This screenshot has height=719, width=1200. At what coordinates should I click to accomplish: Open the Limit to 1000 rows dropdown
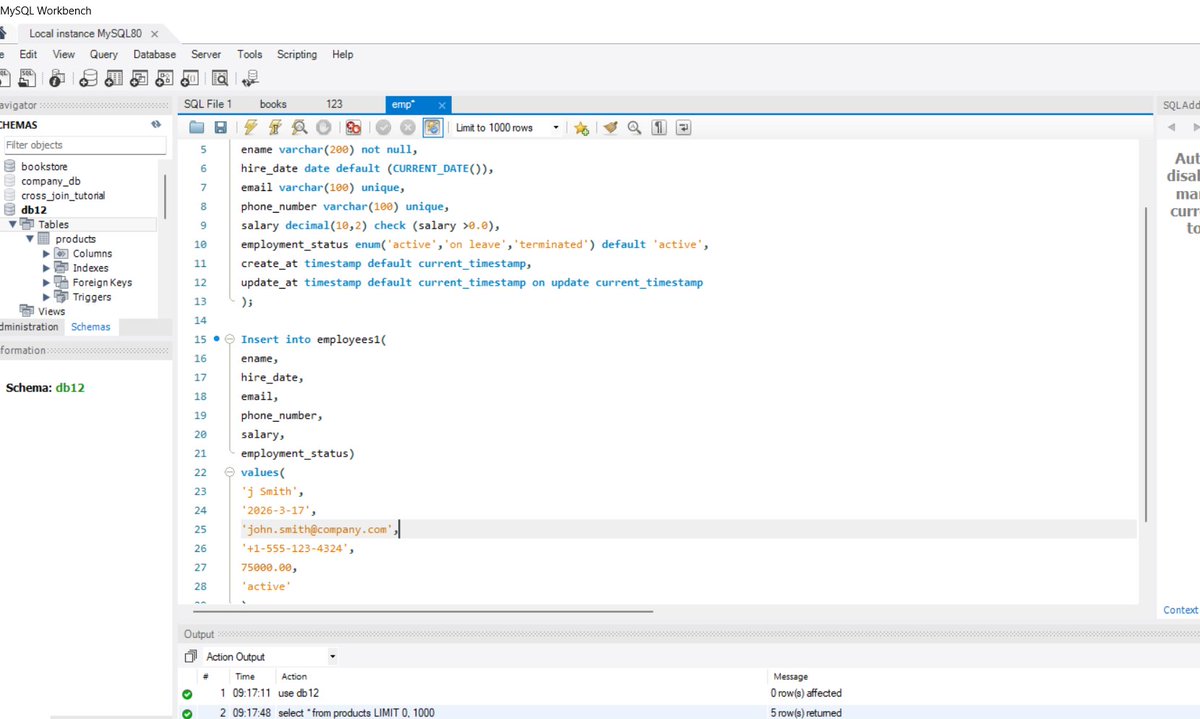(x=507, y=128)
